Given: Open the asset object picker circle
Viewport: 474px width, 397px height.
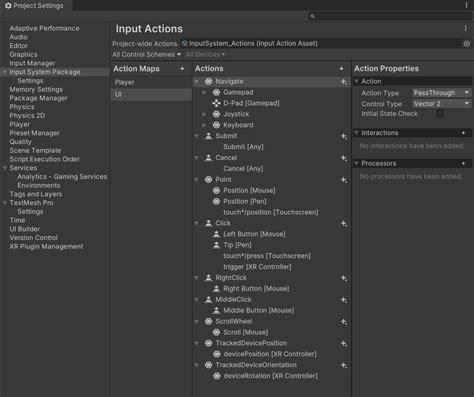Looking at the screenshot, I should 467,44.
